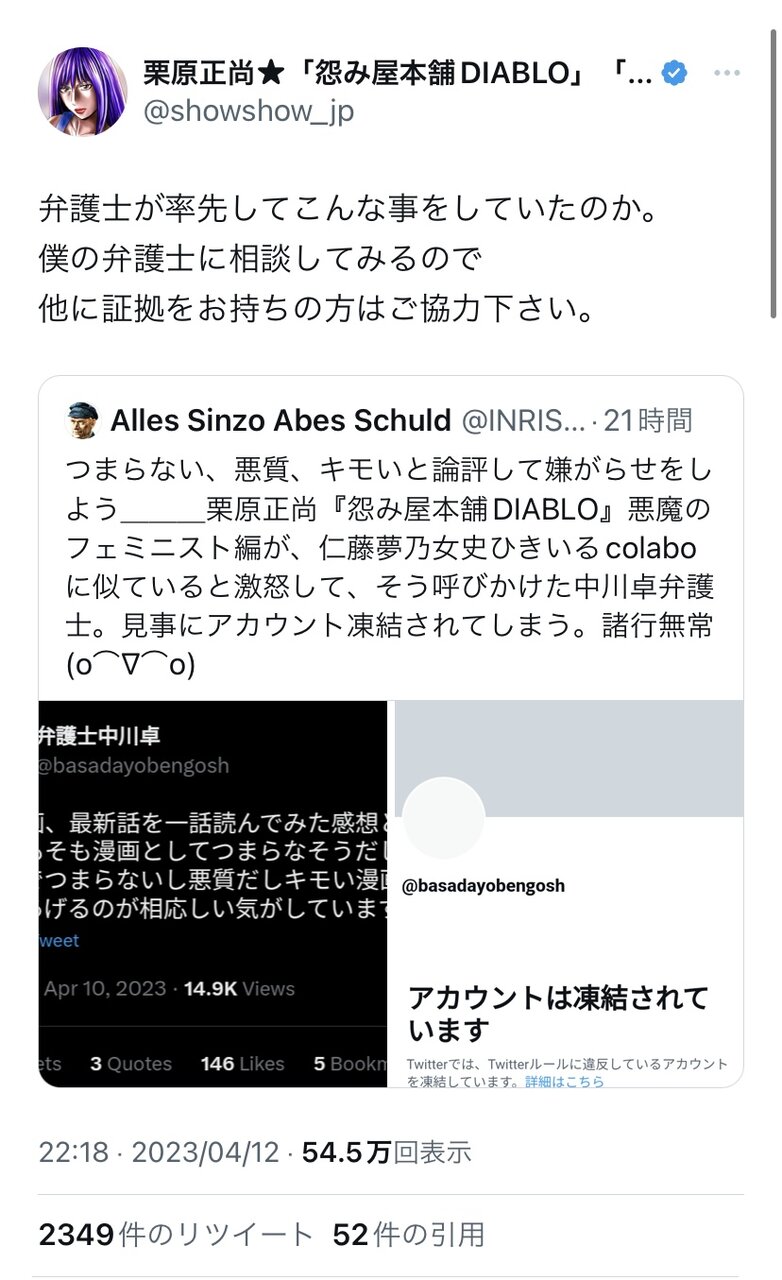Click the 詳細はこちら link in image
The height and width of the screenshot is (1280, 782).
[564, 1081]
